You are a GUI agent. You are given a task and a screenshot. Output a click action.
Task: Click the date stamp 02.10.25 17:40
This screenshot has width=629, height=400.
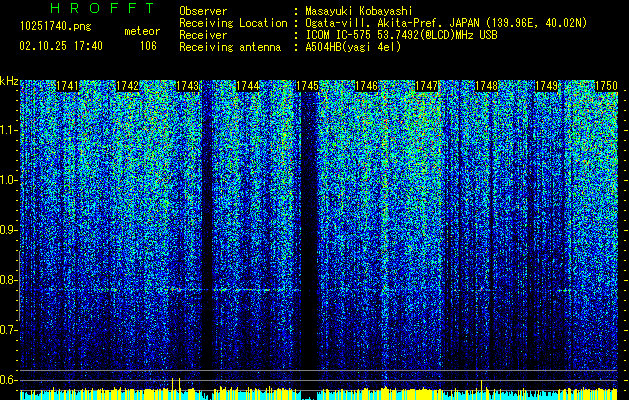click(61, 46)
